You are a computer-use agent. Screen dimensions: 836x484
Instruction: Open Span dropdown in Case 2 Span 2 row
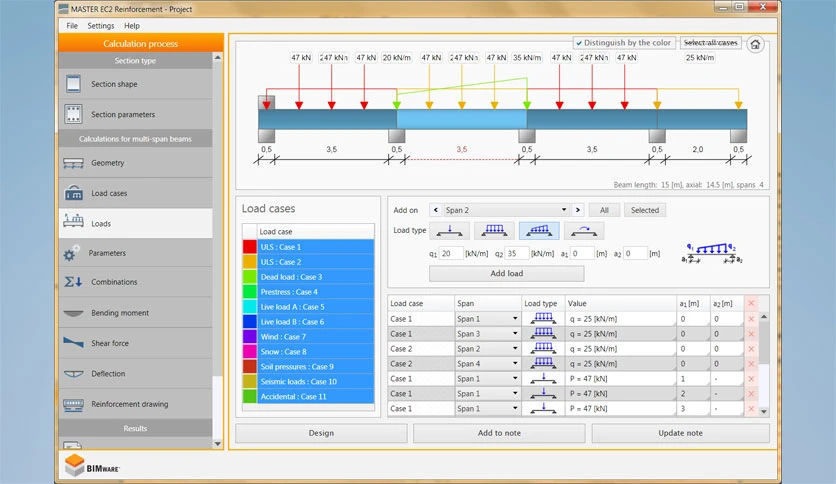515,349
